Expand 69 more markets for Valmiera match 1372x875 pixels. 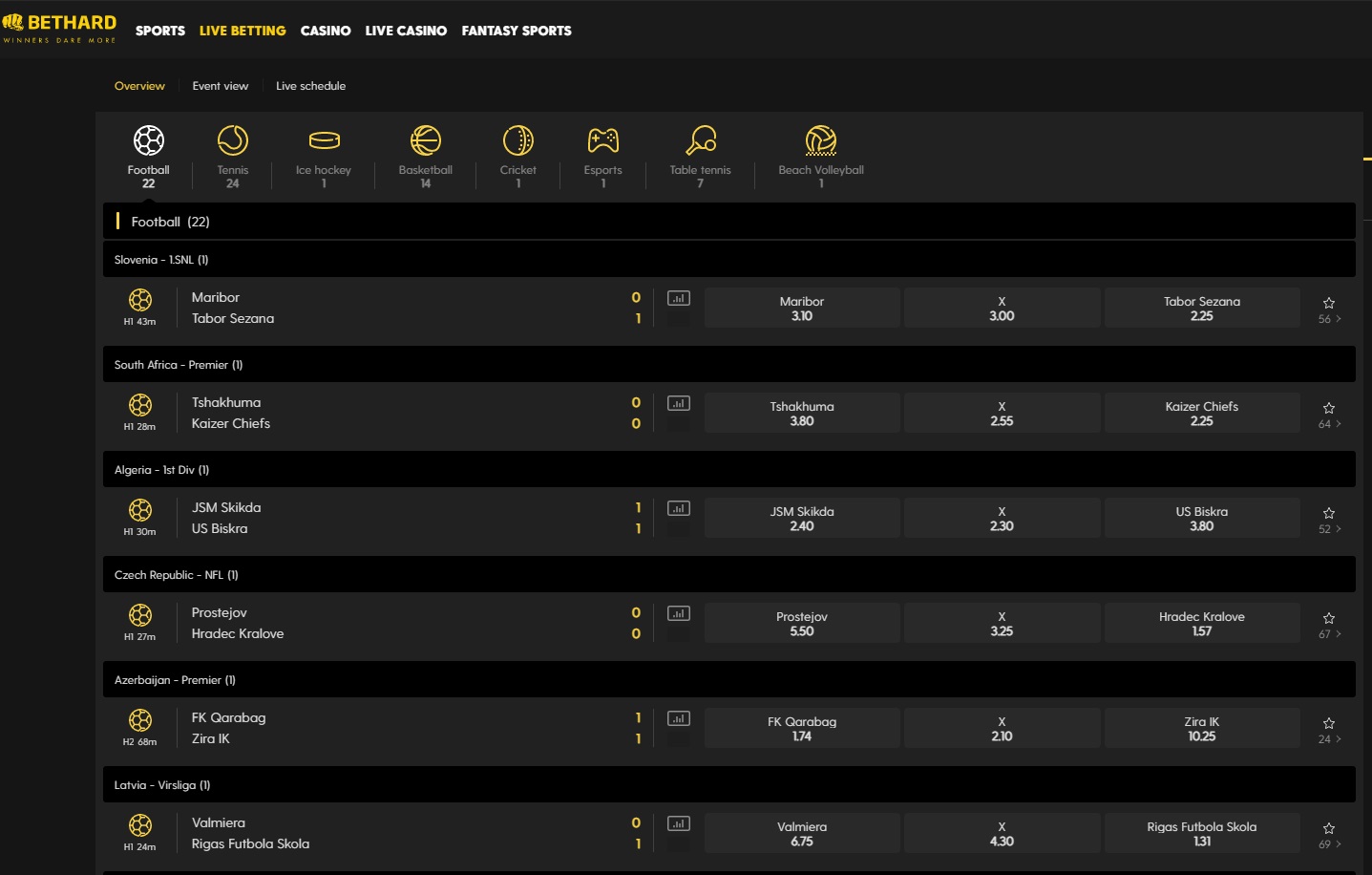pos(1330,844)
